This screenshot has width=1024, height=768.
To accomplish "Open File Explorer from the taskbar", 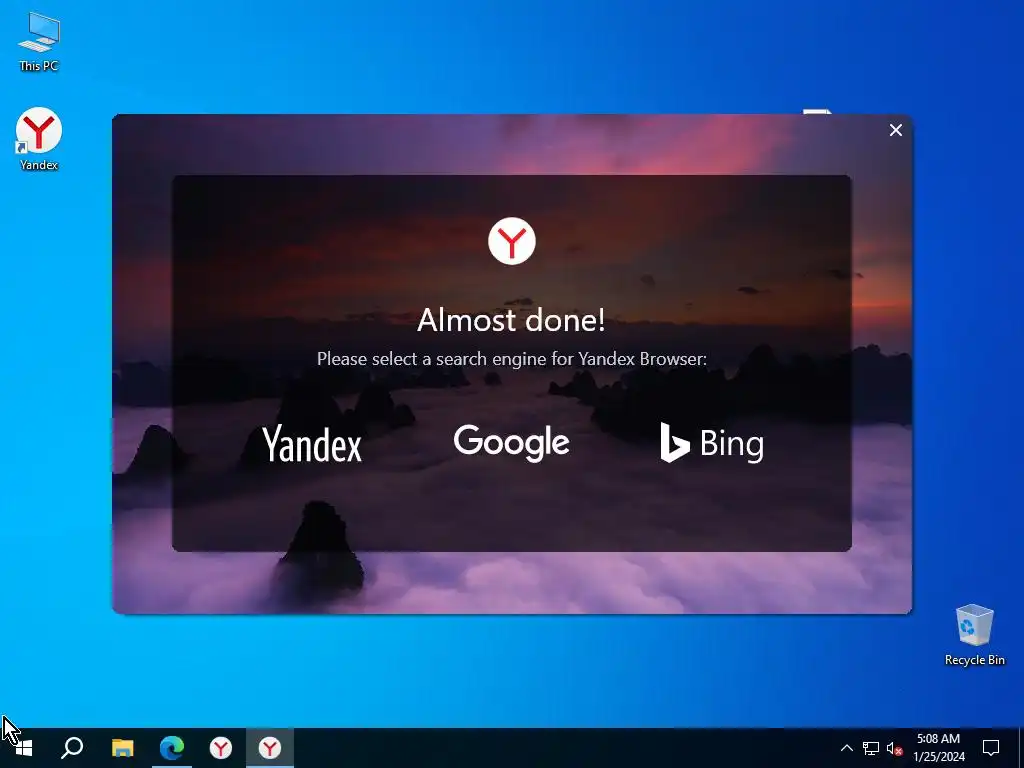I will [122, 748].
